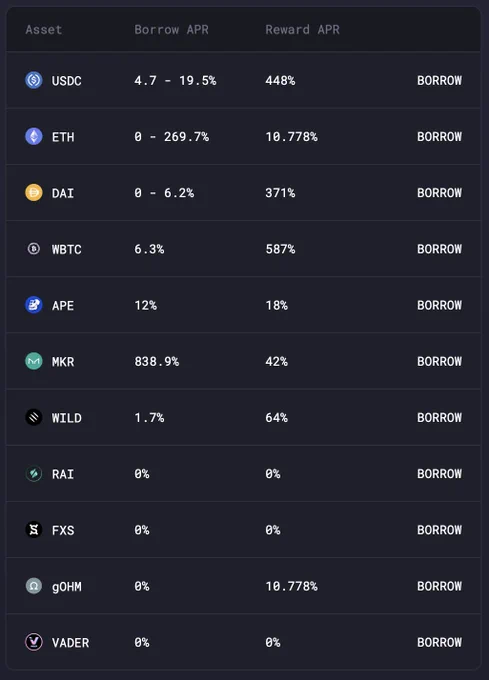Click BORROW in the VADER row
The image size is (489, 680).
[x=439, y=642]
